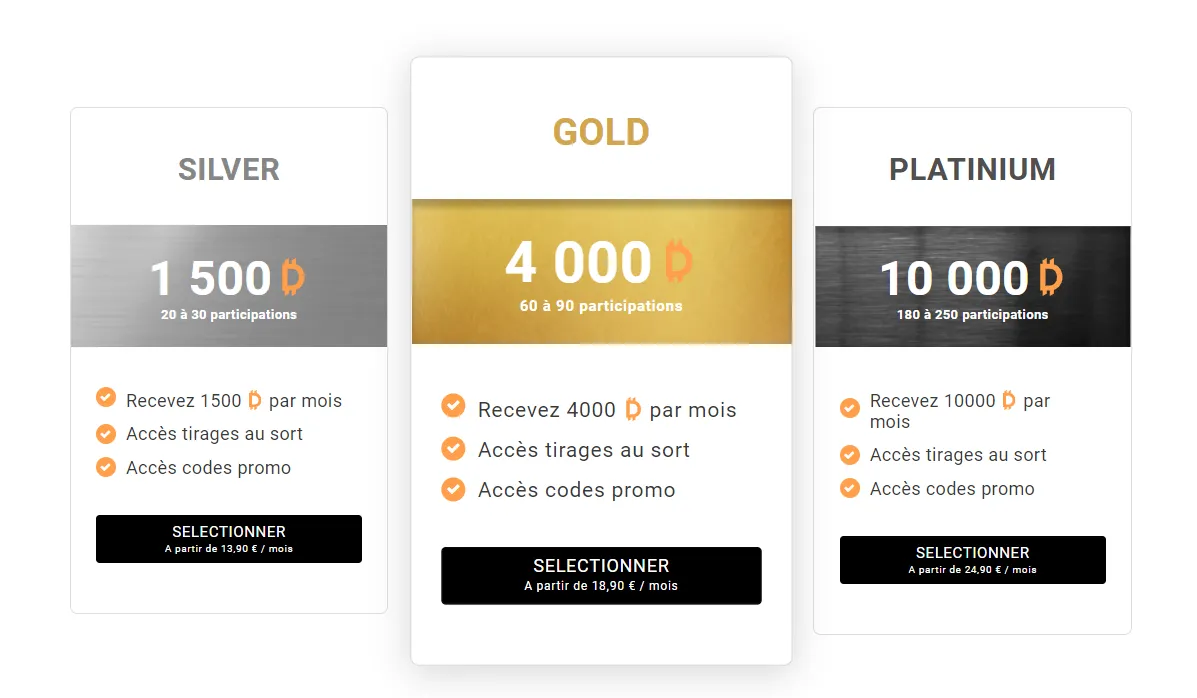The width and height of the screenshot is (1197, 698).
Task: Click the coin icon in 'Recevez 1500' line
Action: (x=255, y=400)
